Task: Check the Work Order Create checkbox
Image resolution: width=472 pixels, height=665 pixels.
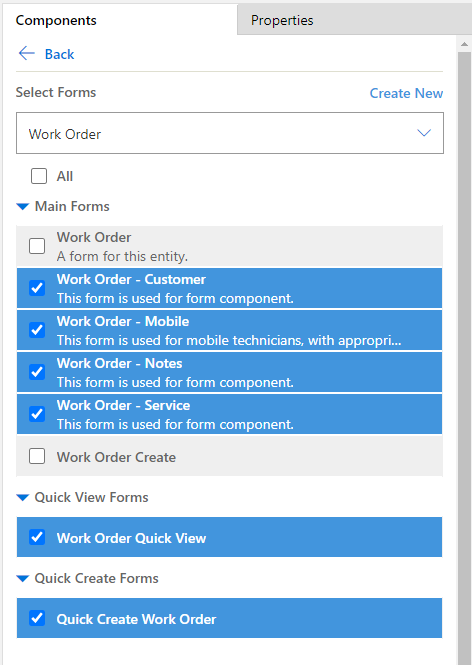Action: (37, 456)
